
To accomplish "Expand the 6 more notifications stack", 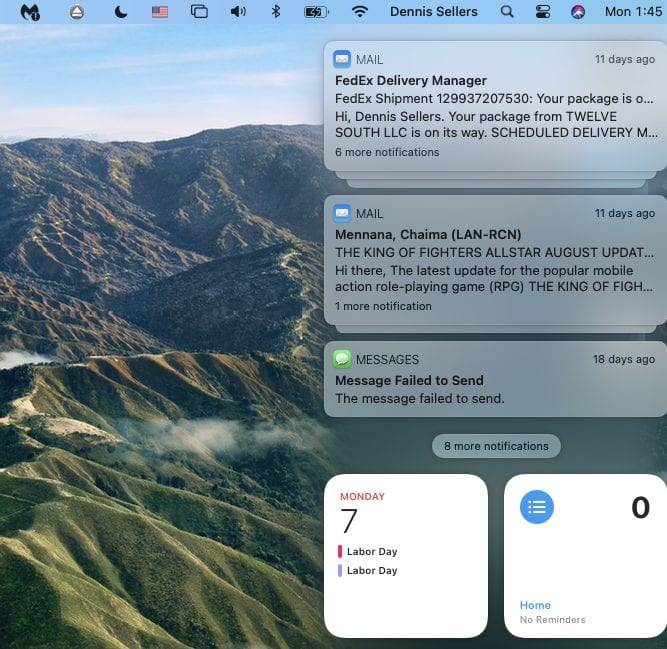I will coord(387,152).
